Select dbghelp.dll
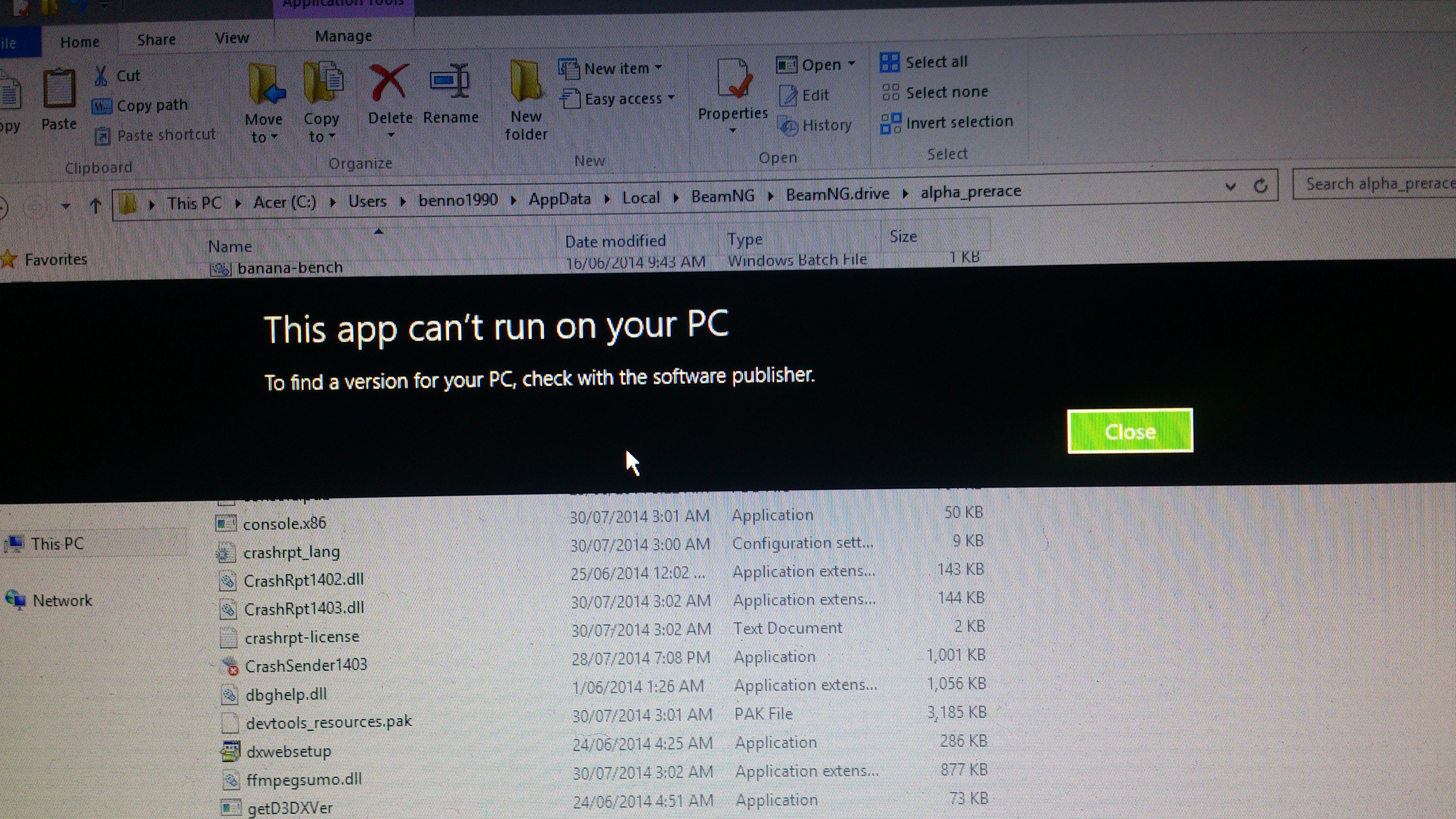This screenshot has height=819, width=1456. pyautogui.click(x=286, y=694)
